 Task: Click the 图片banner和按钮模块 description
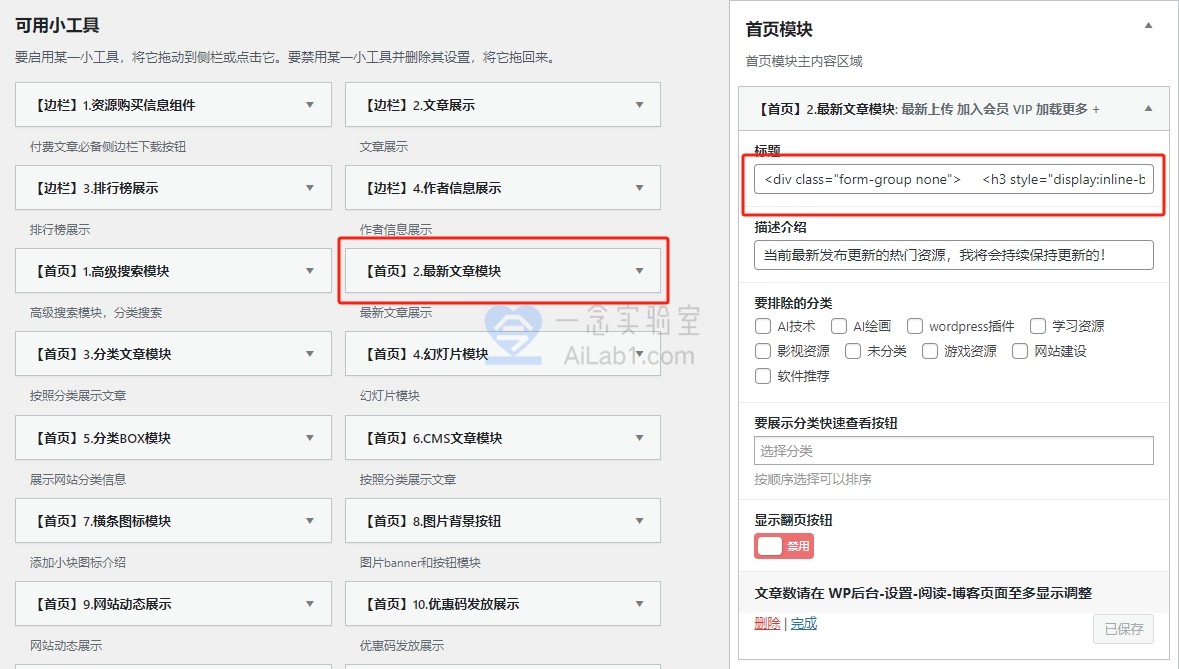[x=420, y=562]
